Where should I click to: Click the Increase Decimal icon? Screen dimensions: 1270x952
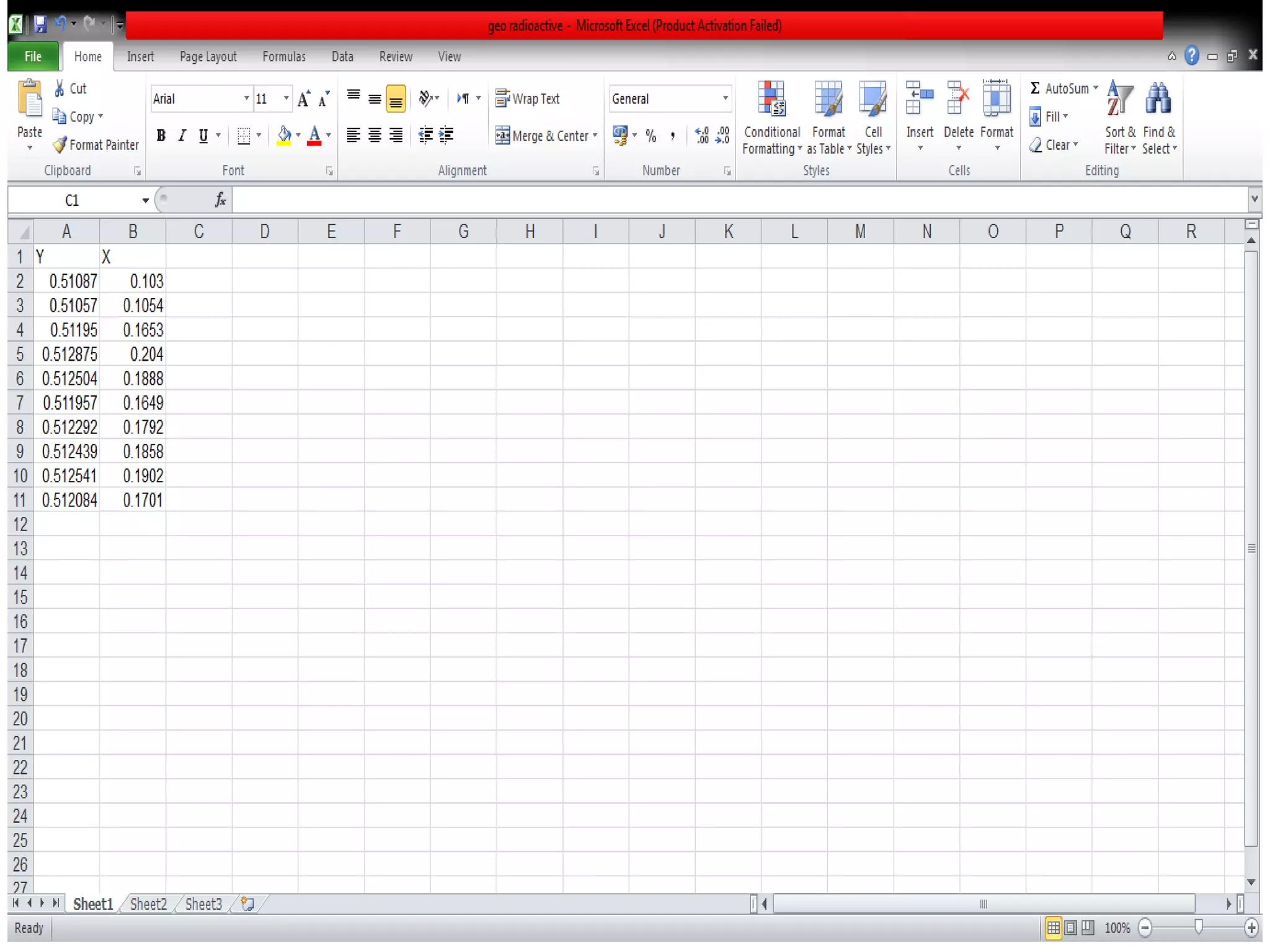(x=701, y=135)
